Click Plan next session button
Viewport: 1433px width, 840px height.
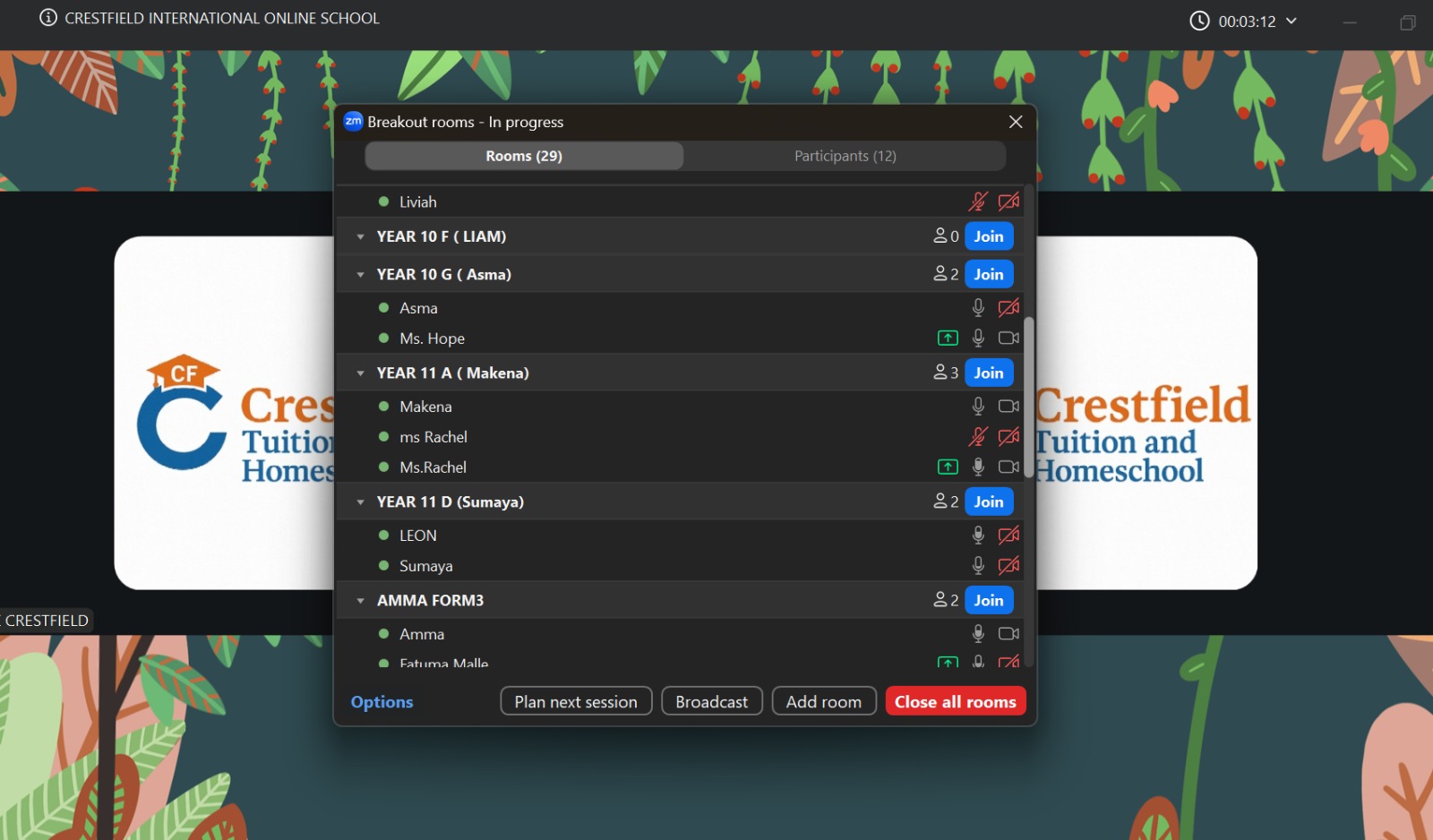[576, 701]
